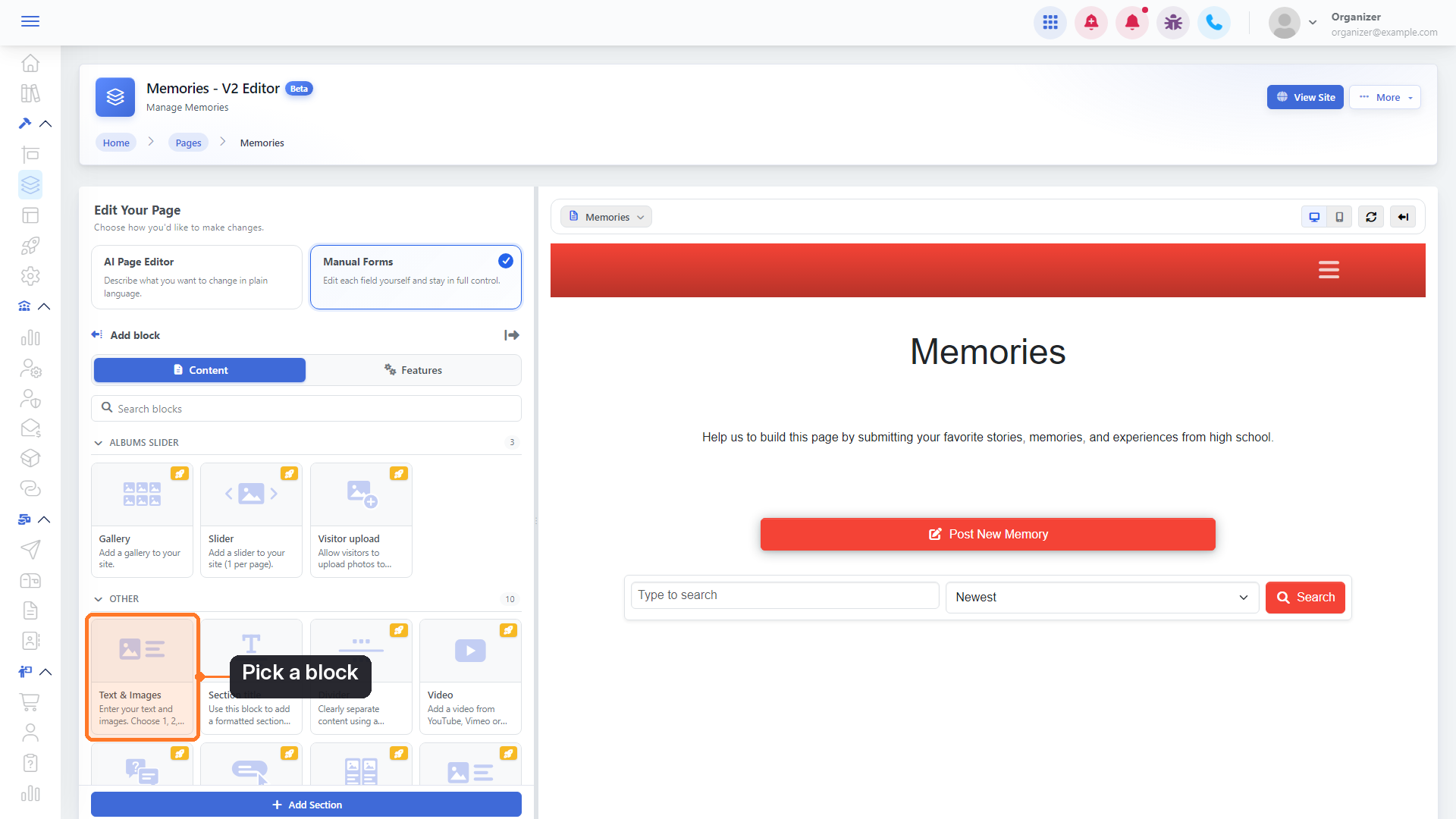The height and width of the screenshot is (819, 1456).
Task: Select the Content tab
Action: click(200, 370)
